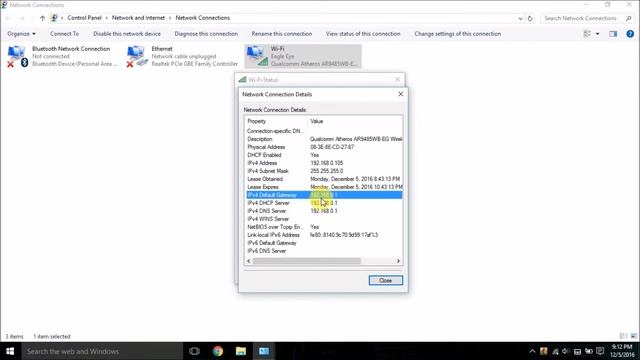This screenshot has height=360, width=640.
Task: Click the taskbar clock and date
Action: (622, 351)
